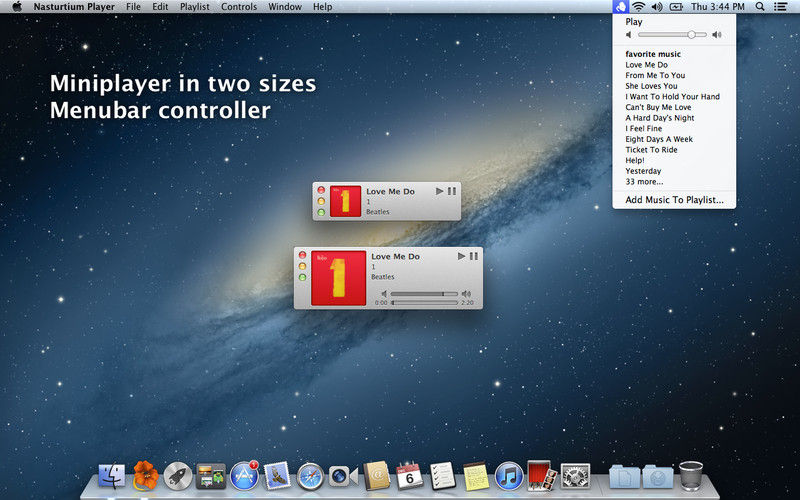The image size is (800, 500).
Task: Click the large miniplayer max volume speaker icon
Action: click(x=466, y=294)
